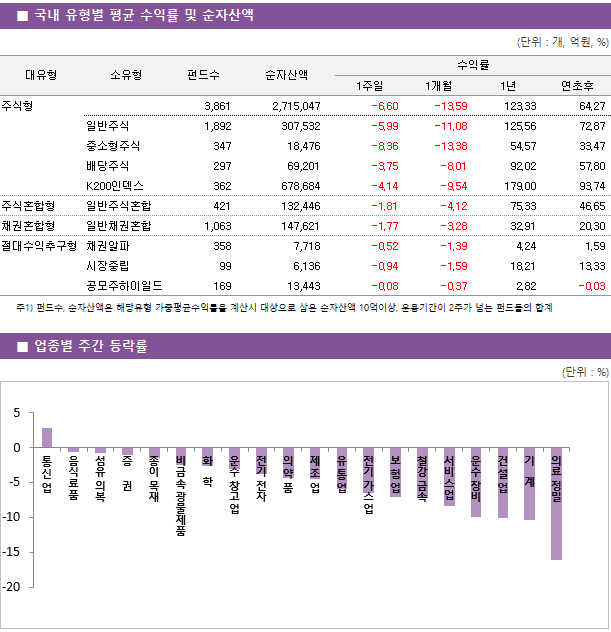
Task: Select the 시장중립 sub-type cell
Action: point(108,266)
